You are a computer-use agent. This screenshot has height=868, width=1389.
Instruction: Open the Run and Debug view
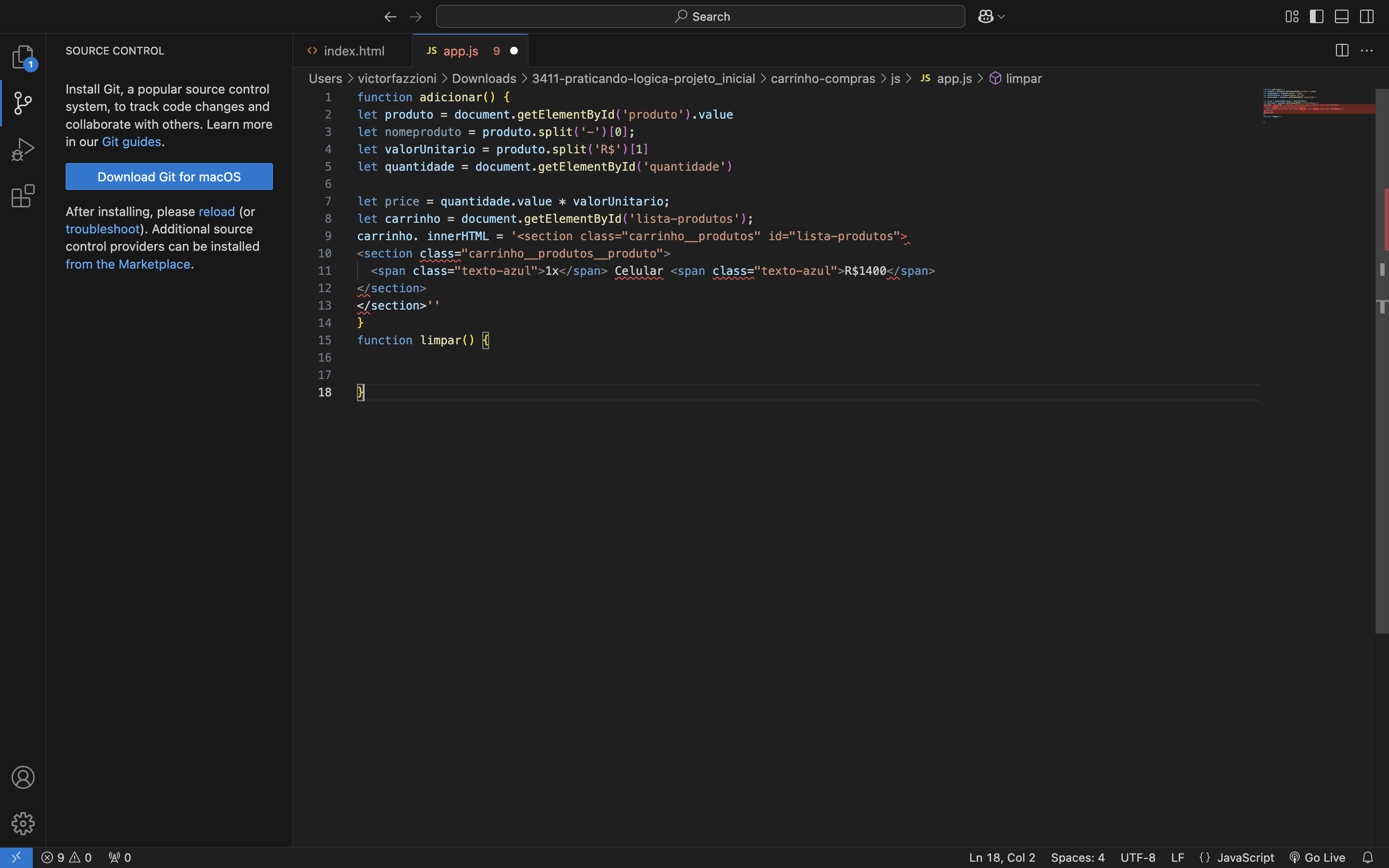tap(23, 149)
